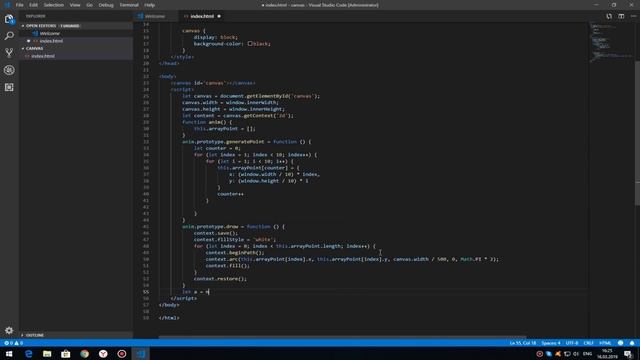Launch Edge from the taskbar
640x360 pixels.
point(29,354)
